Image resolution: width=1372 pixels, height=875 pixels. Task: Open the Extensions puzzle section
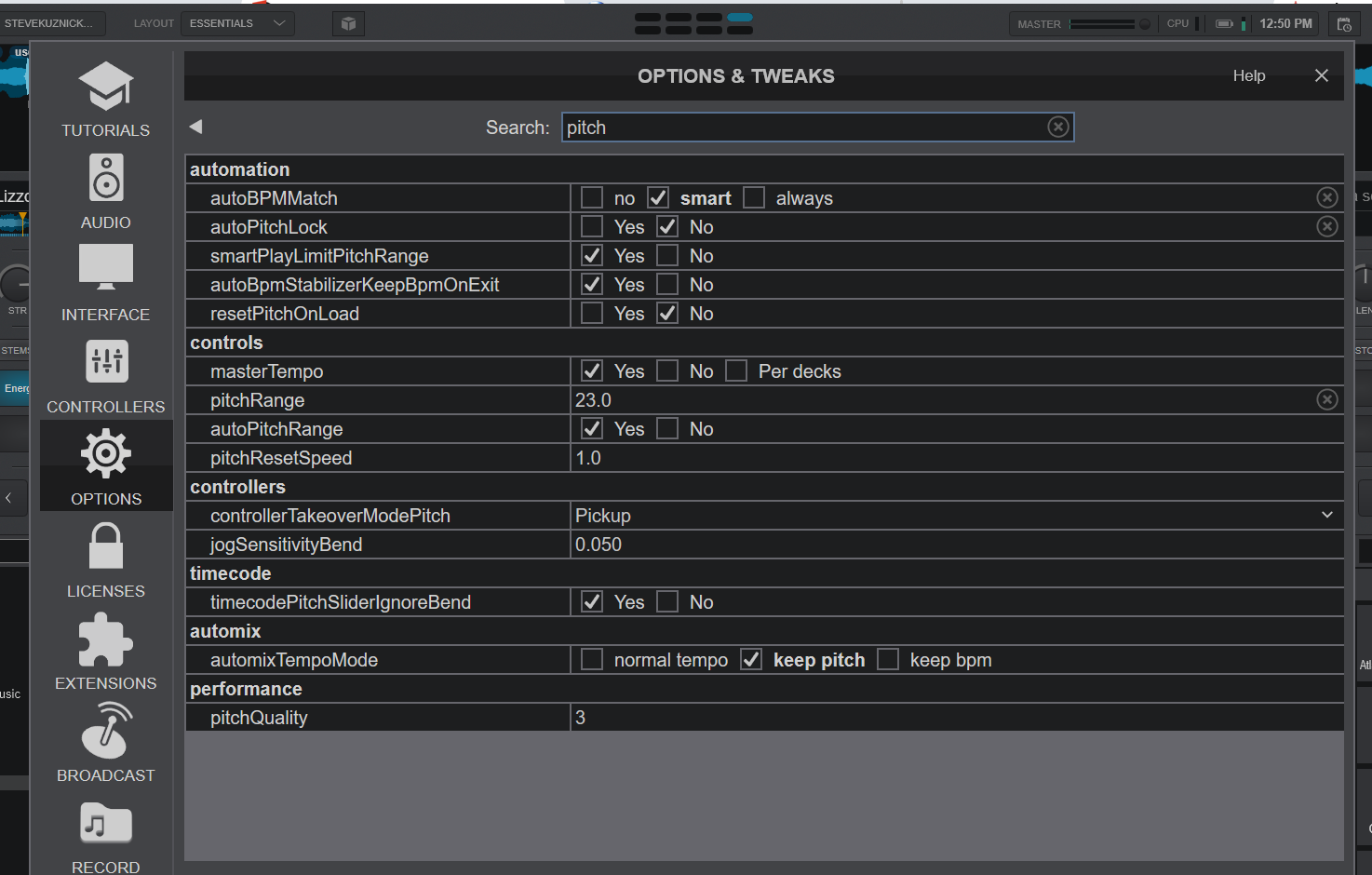click(106, 652)
